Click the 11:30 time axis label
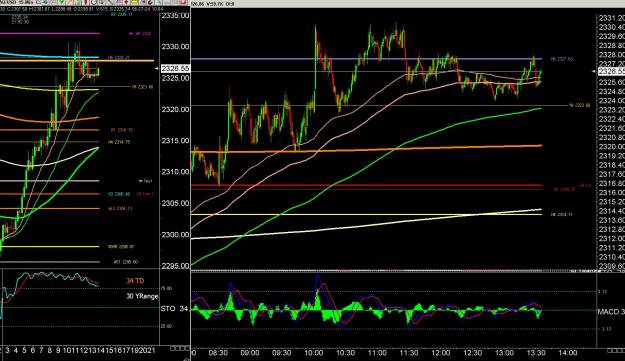 tap(409, 353)
